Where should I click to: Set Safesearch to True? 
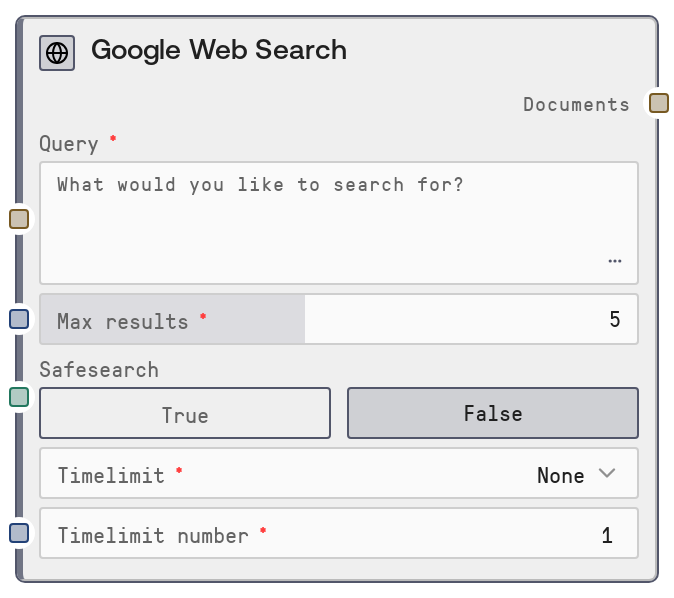pos(185,414)
